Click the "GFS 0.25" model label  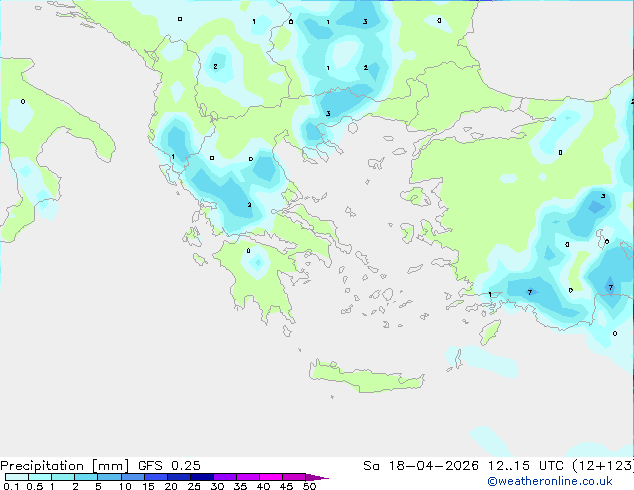pyautogui.click(x=169, y=466)
